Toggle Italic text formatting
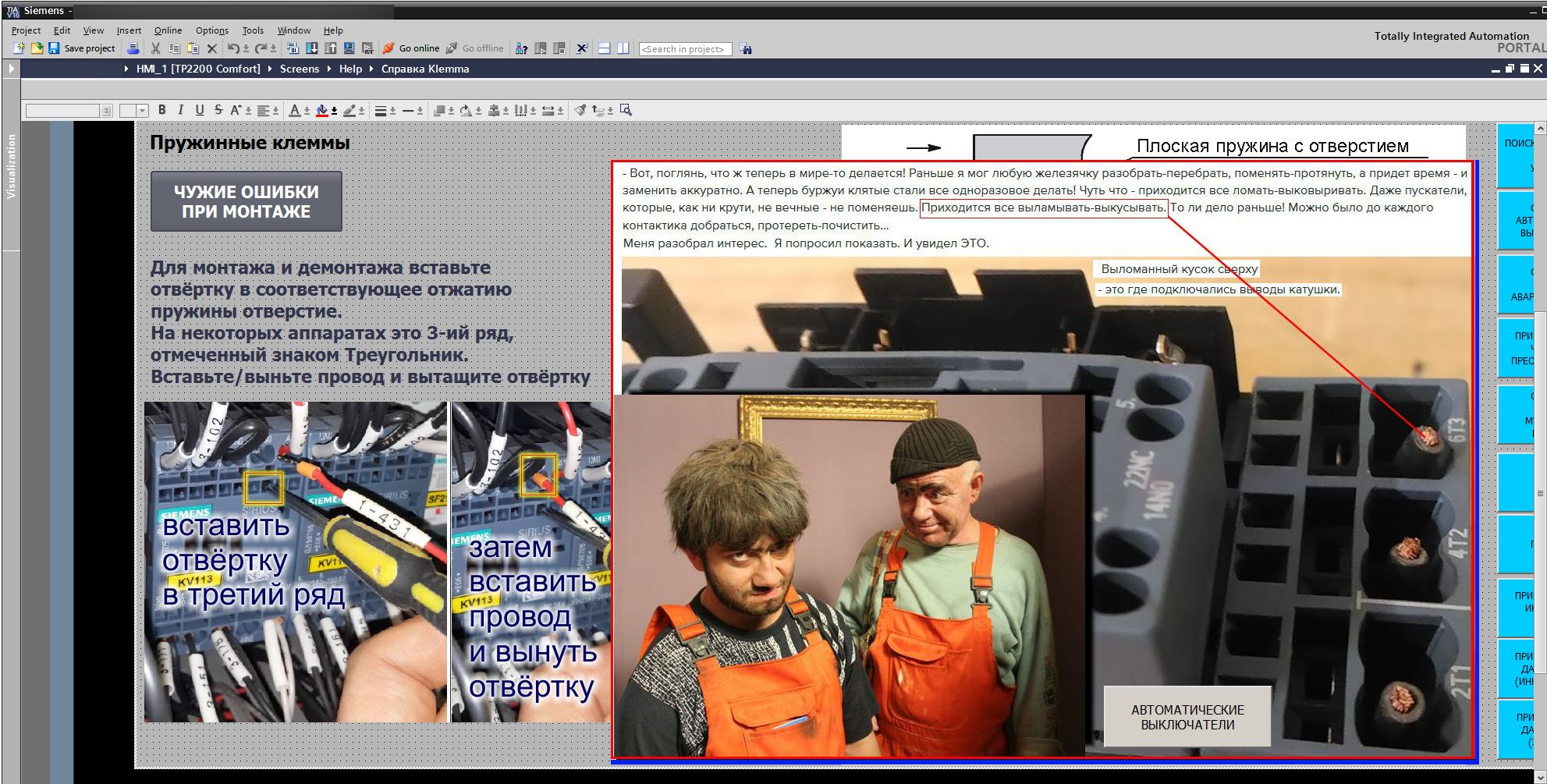The image size is (1547, 784). coord(181,110)
